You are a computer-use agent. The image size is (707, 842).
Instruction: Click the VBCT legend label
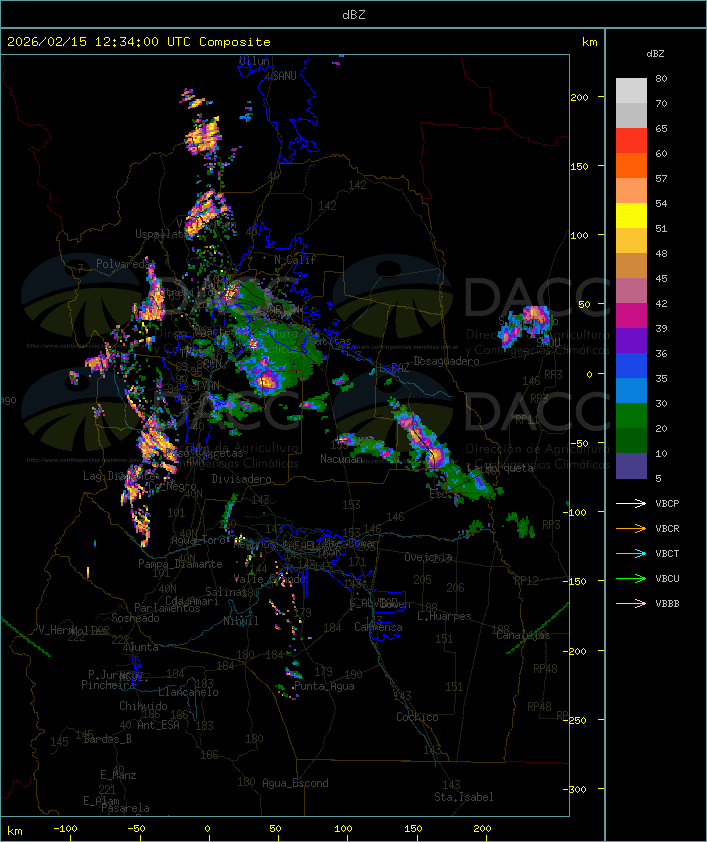667,554
